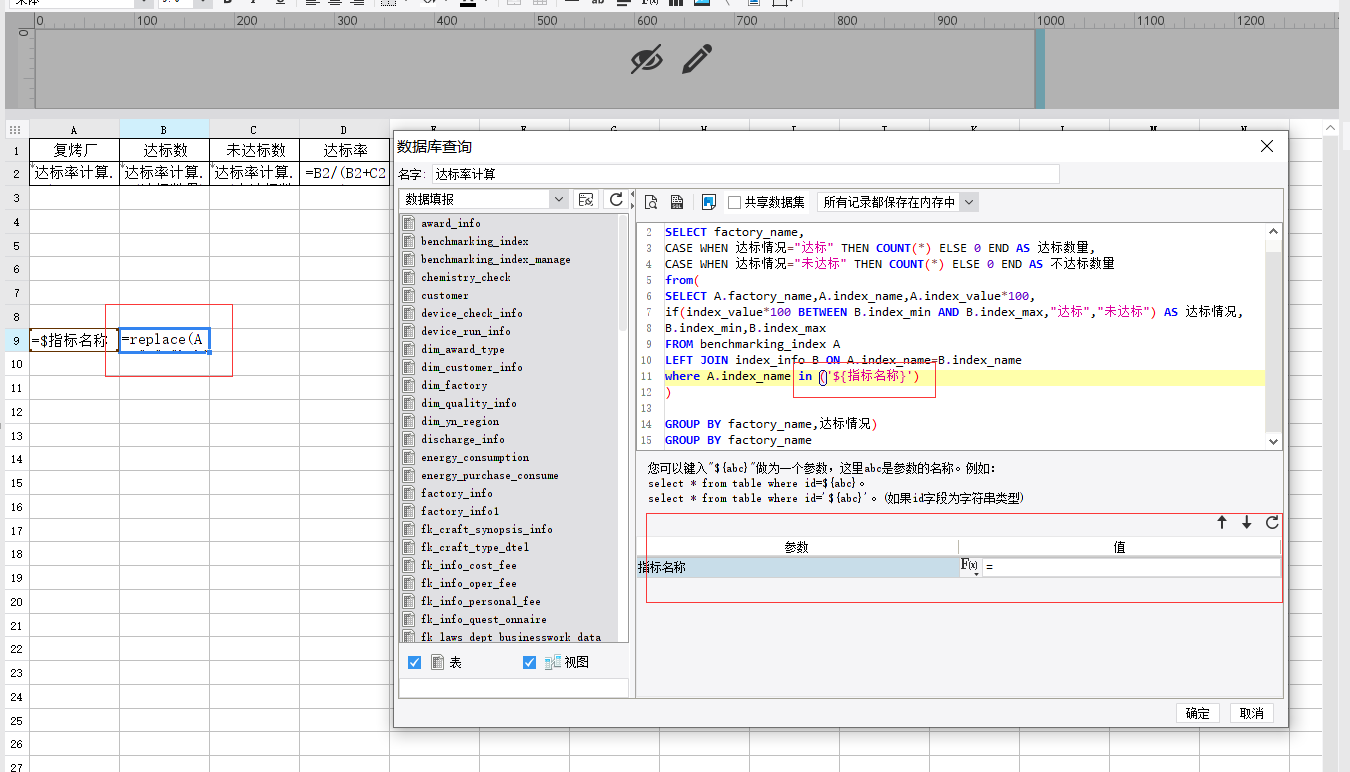Select the 达标率 header cell
Screen dimensions: 1350x772
pos(344,150)
